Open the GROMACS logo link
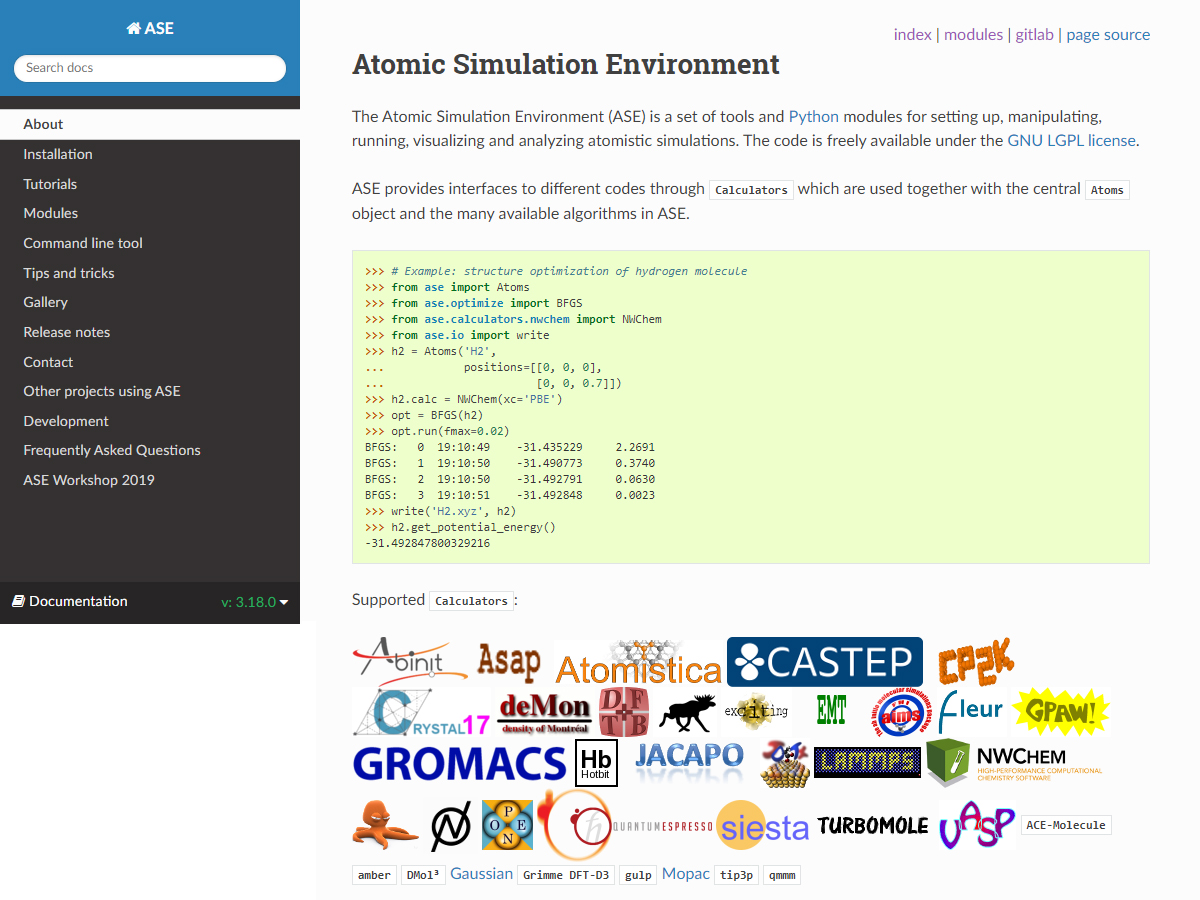 tap(459, 764)
